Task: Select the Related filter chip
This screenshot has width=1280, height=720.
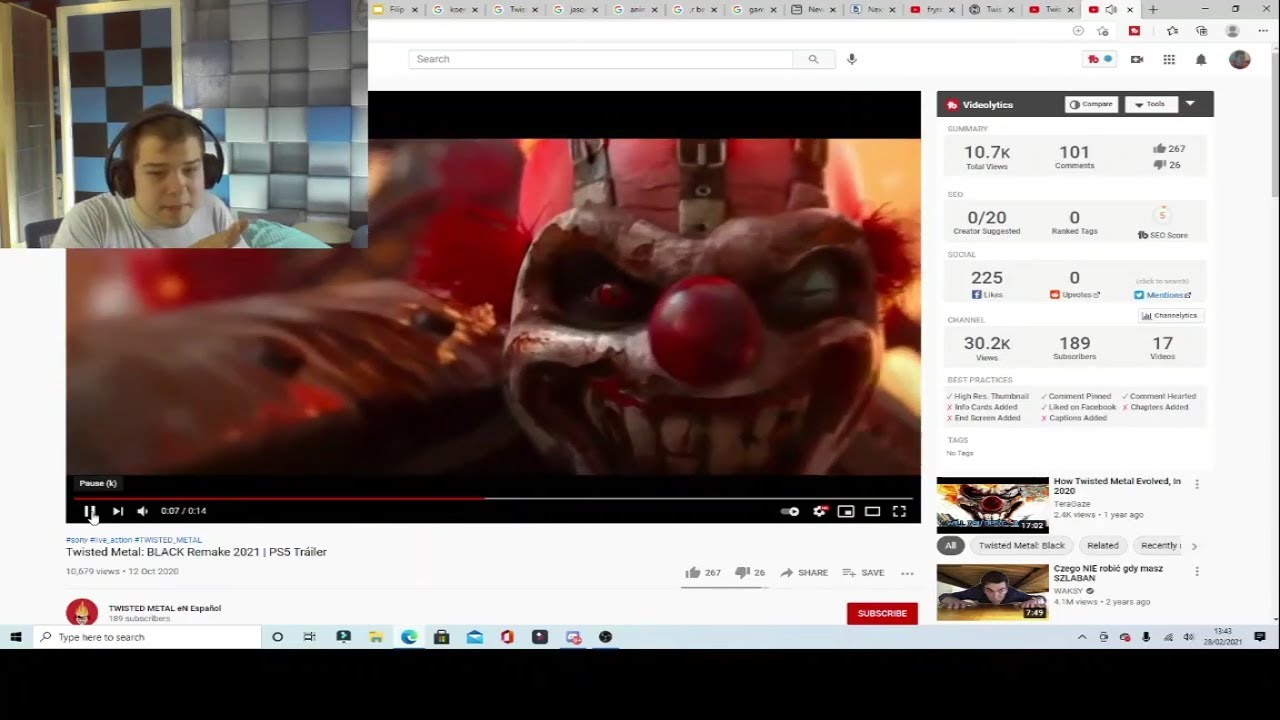Action: coord(1102,546)
